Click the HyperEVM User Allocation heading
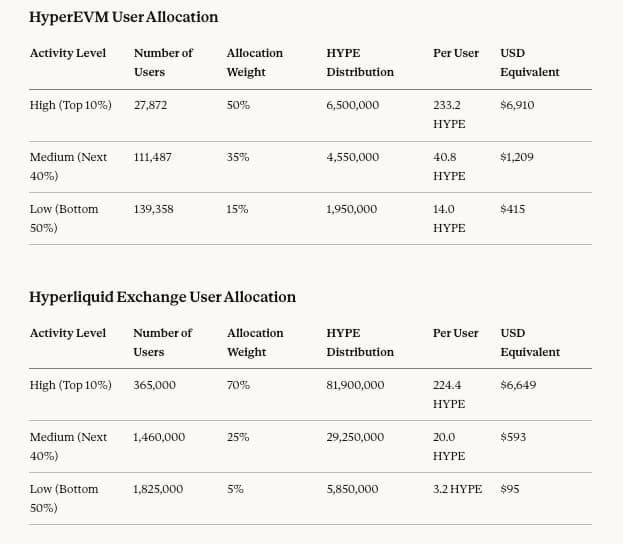 (x=123, y=17)
